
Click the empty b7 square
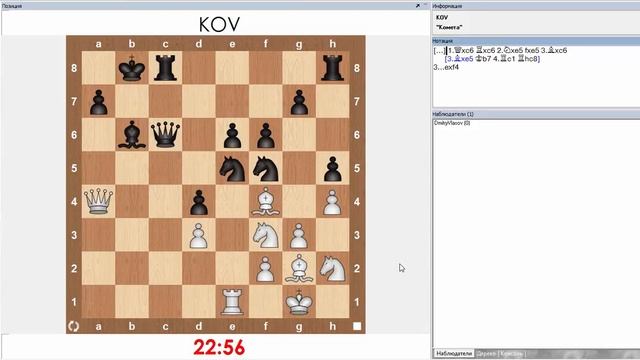pyautogui.click(x=132, y=101)
